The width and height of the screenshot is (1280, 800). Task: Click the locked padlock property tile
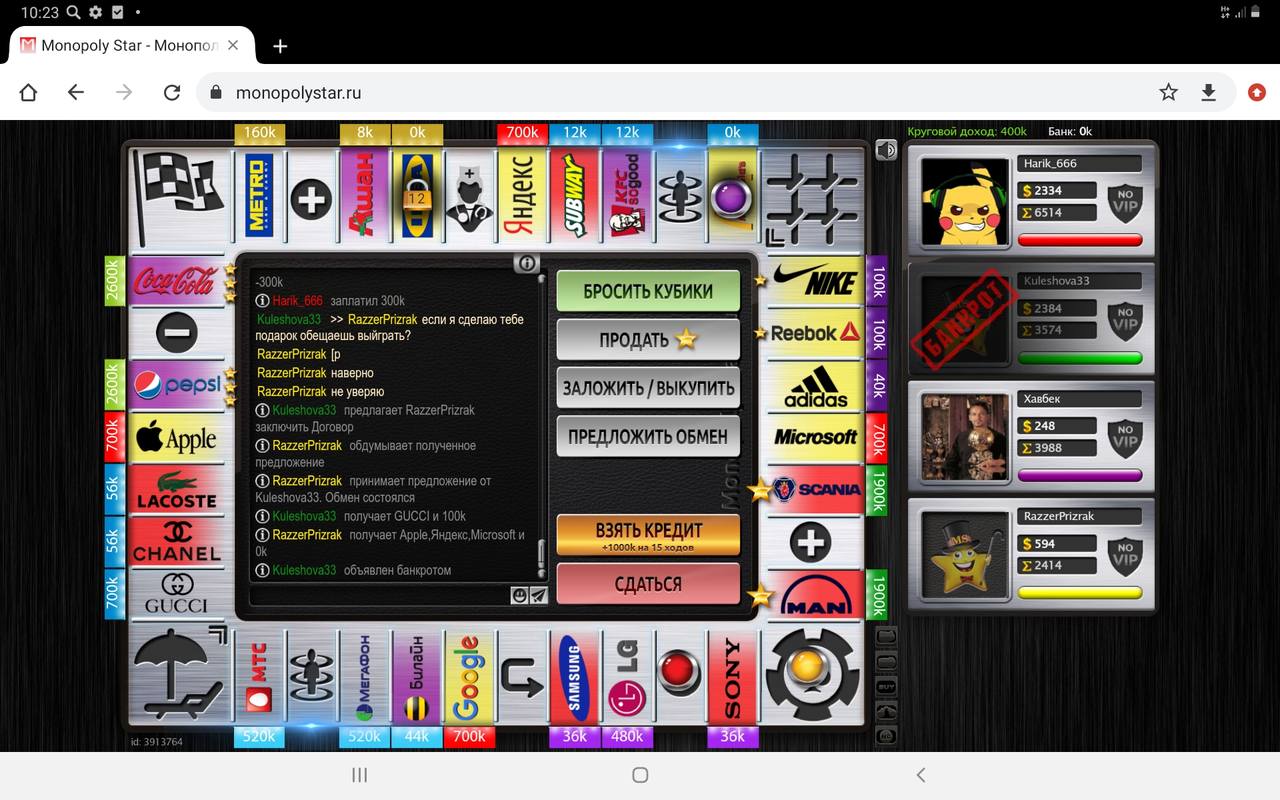(x=417, y=195)
